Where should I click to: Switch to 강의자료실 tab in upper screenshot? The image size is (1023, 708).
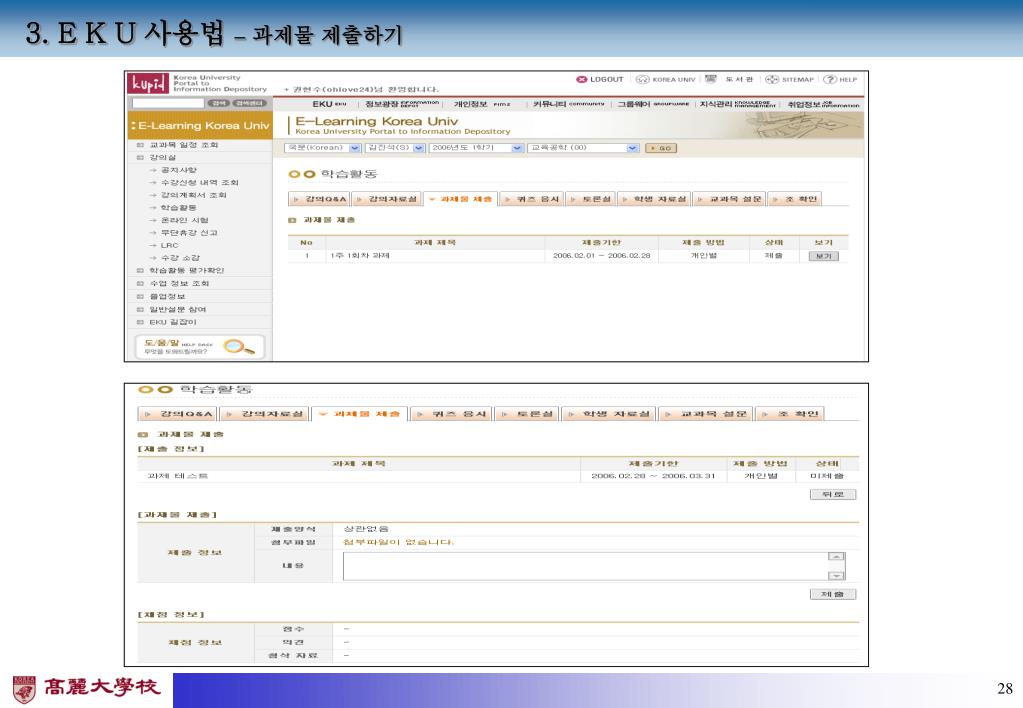[x=386, y=199]
